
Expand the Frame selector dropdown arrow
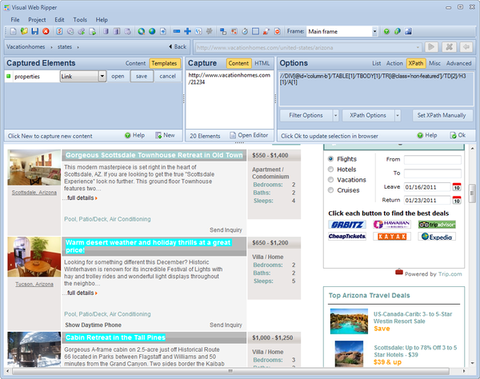pos(375,32)
